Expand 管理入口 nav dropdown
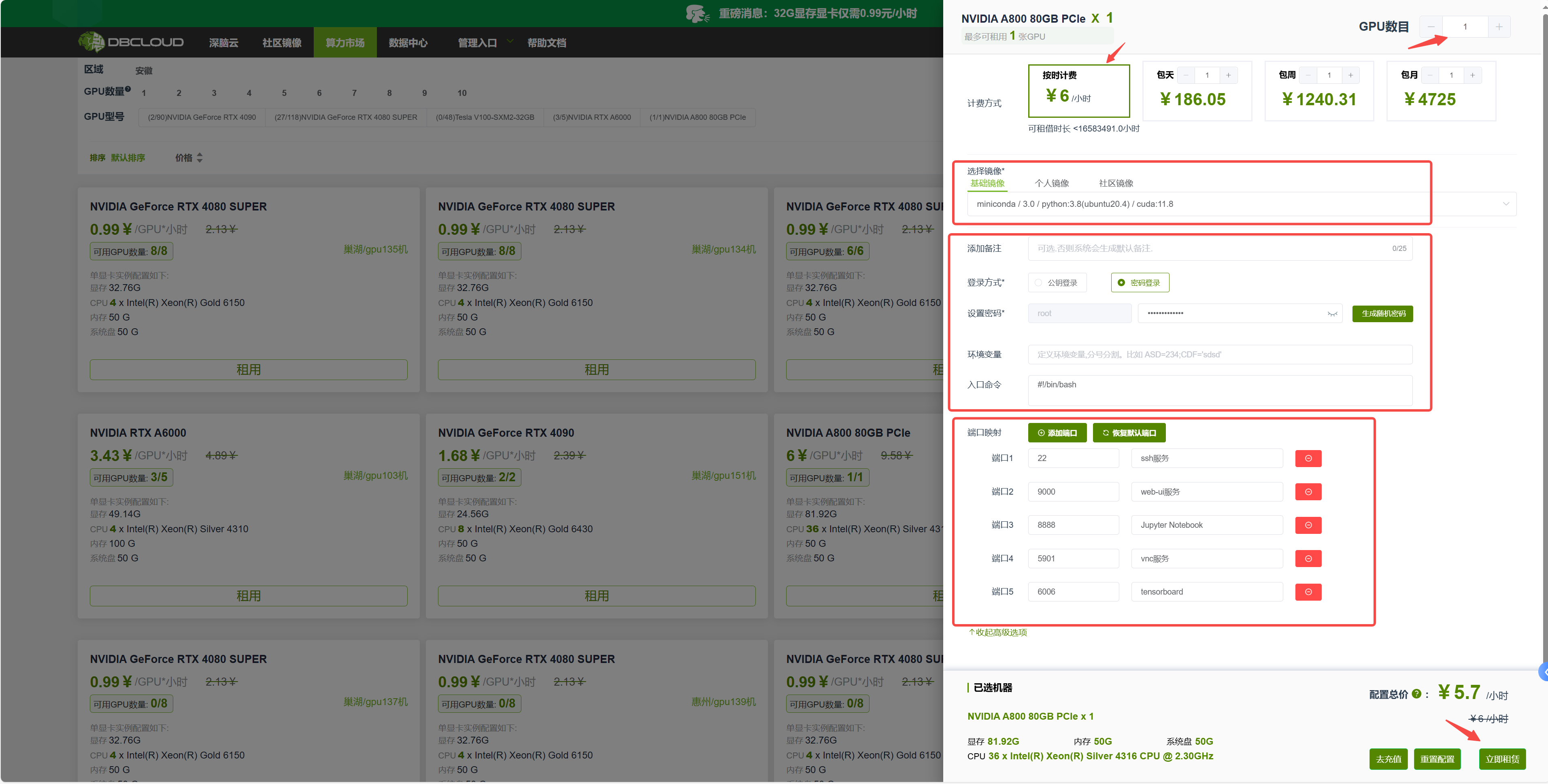The width and height of the screenshot is (1548, 784). coord(485,42)
